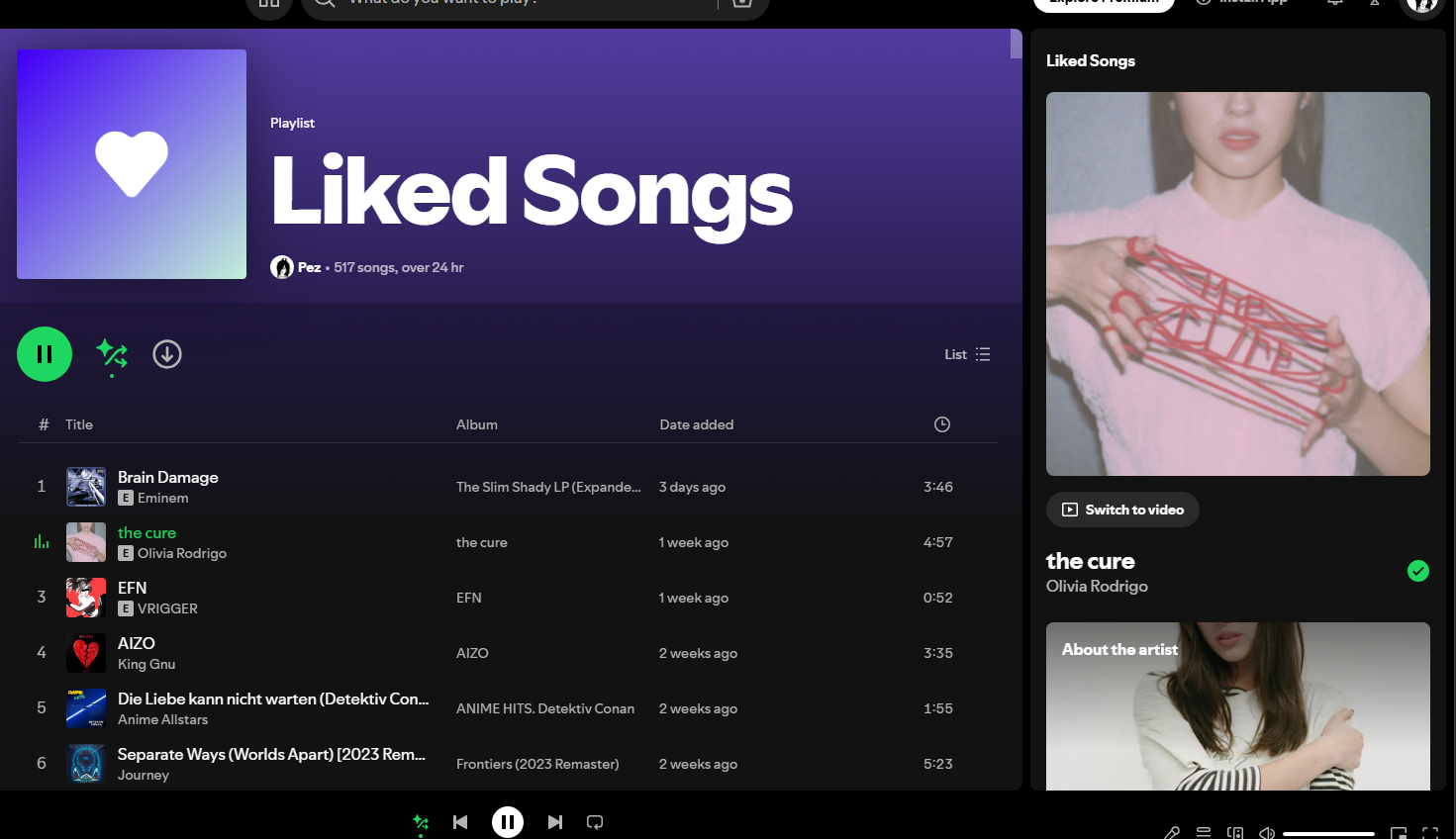Skip to the next track
The width and height of the screenshot is (1456, 839).
tap(555, 822)
